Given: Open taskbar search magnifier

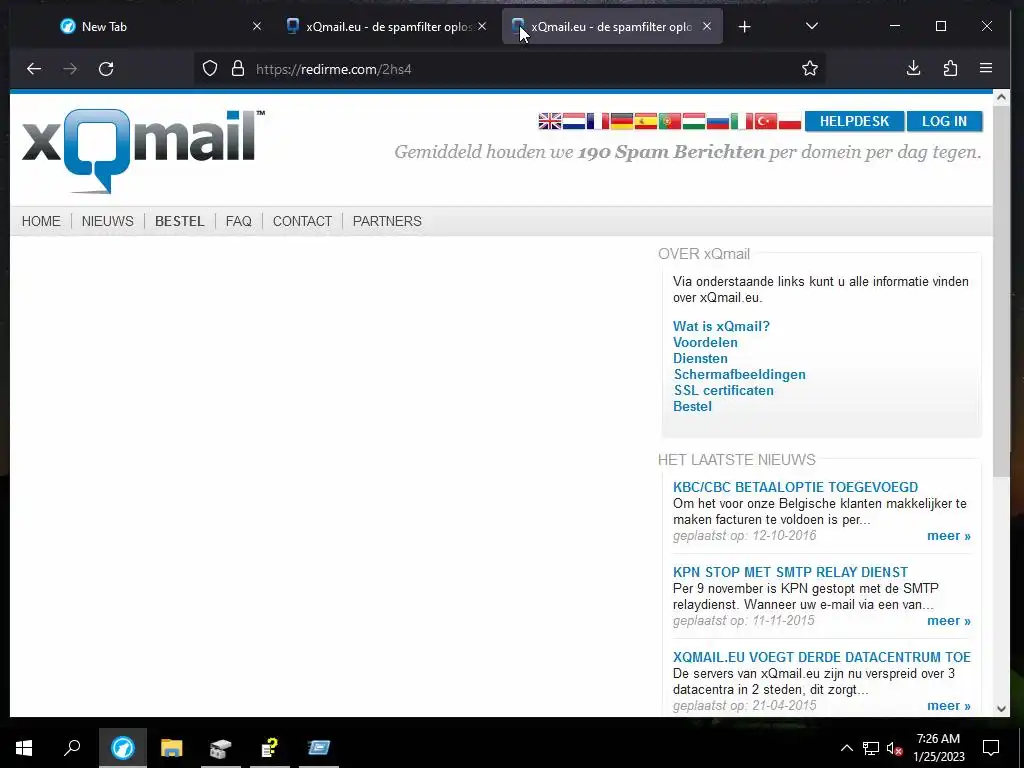Looking at the screenshot, I should pyautogui.click(x=72, y=748).
